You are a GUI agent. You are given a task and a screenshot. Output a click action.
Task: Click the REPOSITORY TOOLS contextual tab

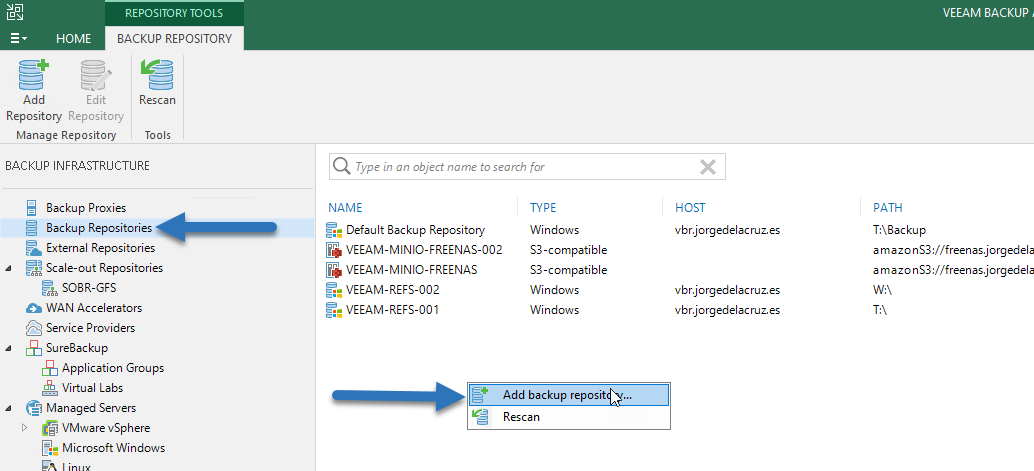[x=174, y=13]
